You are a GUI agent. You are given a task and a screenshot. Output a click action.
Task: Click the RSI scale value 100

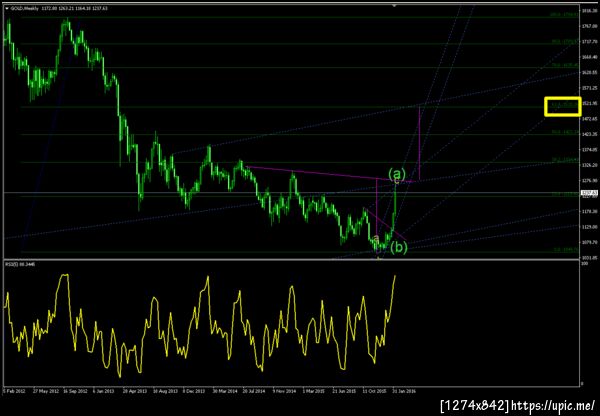pyautogui.click(x=585, y=264)
